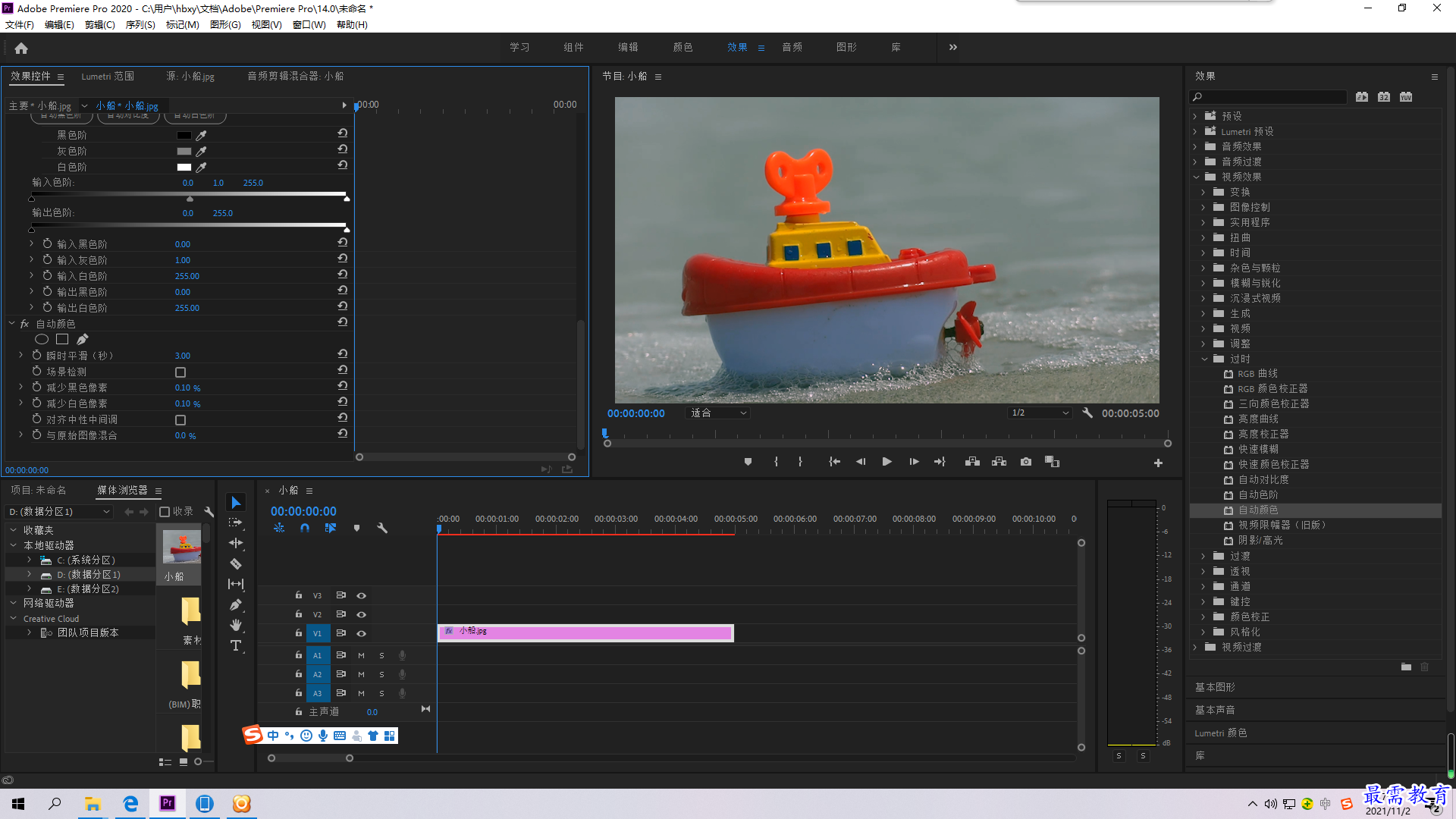Create free draw bezier mask for 自动颜色
Viewport: 1456px width, 819px height.
(x=82, y=339)
